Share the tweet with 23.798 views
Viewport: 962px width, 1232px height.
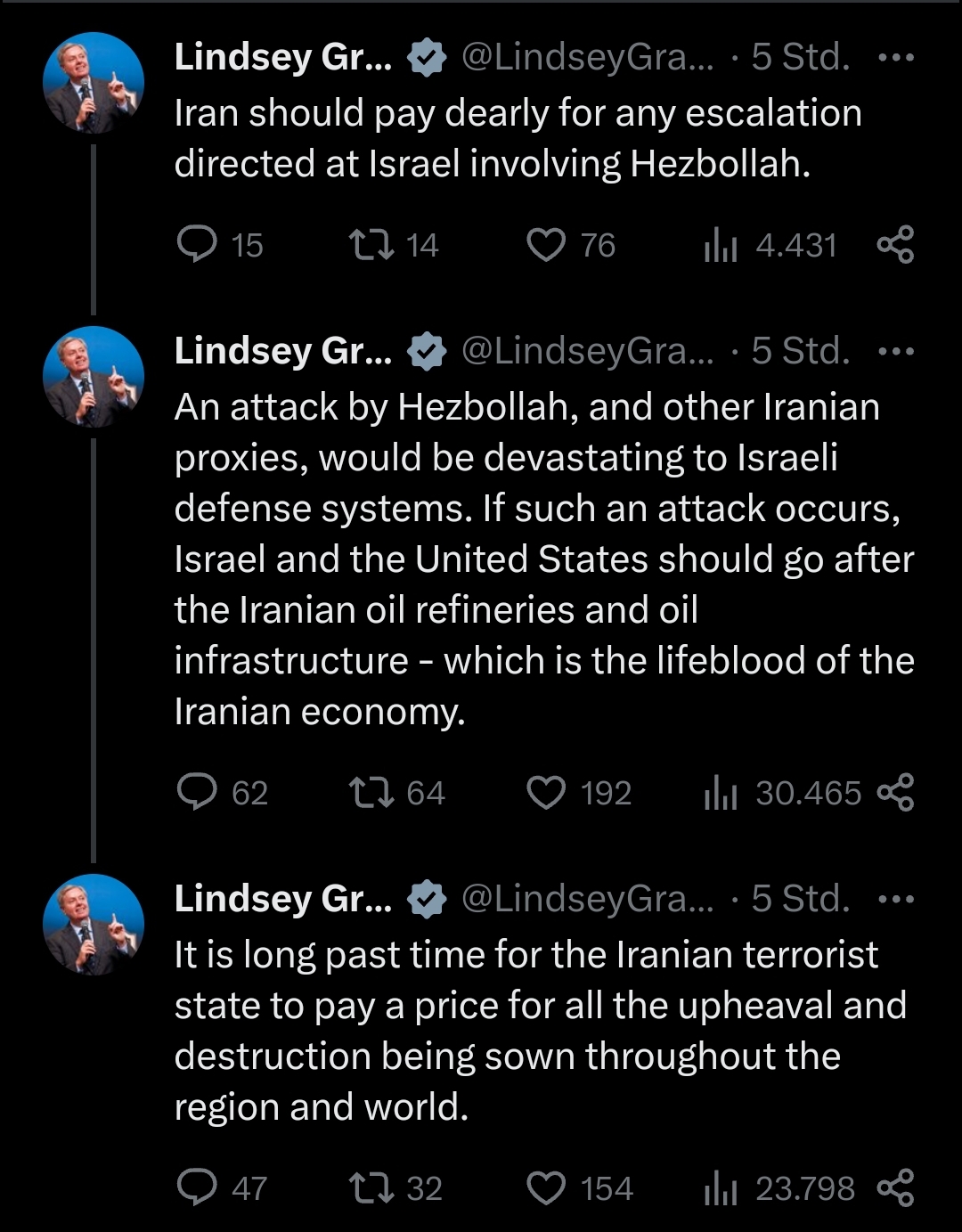pos(895,1188)
